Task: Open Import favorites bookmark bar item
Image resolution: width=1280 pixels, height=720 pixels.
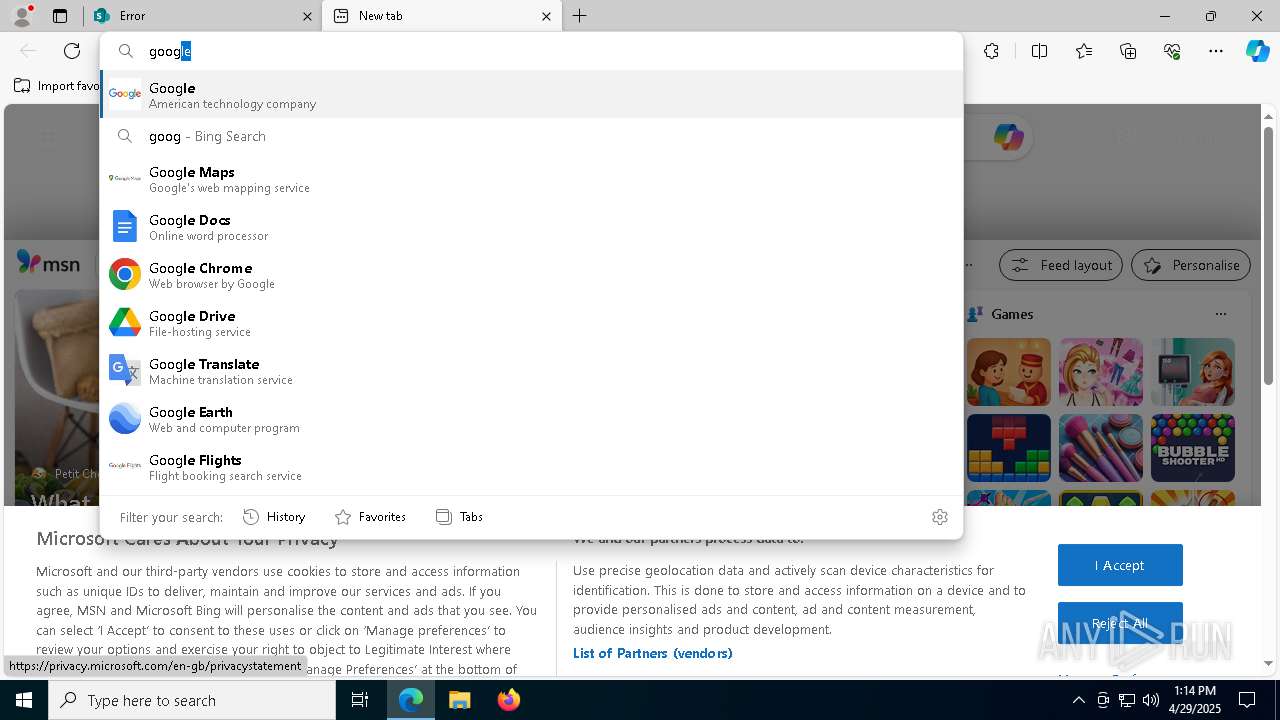Action: [x=56, y=86]
